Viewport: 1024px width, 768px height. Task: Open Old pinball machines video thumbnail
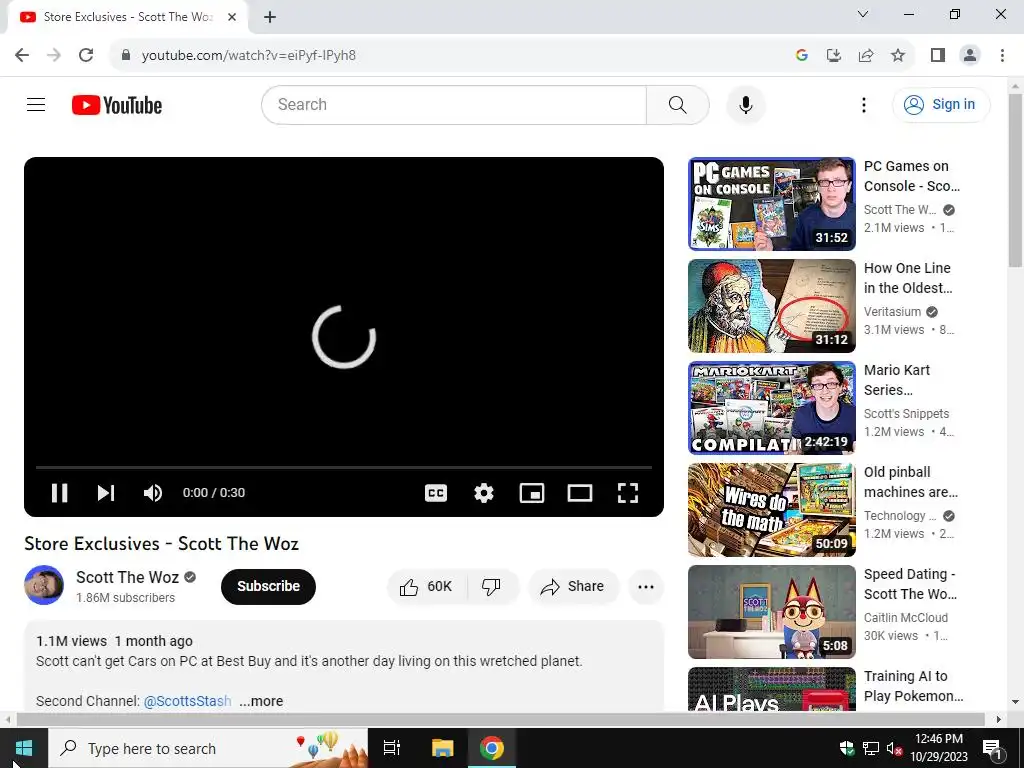(x=771, y=509)
